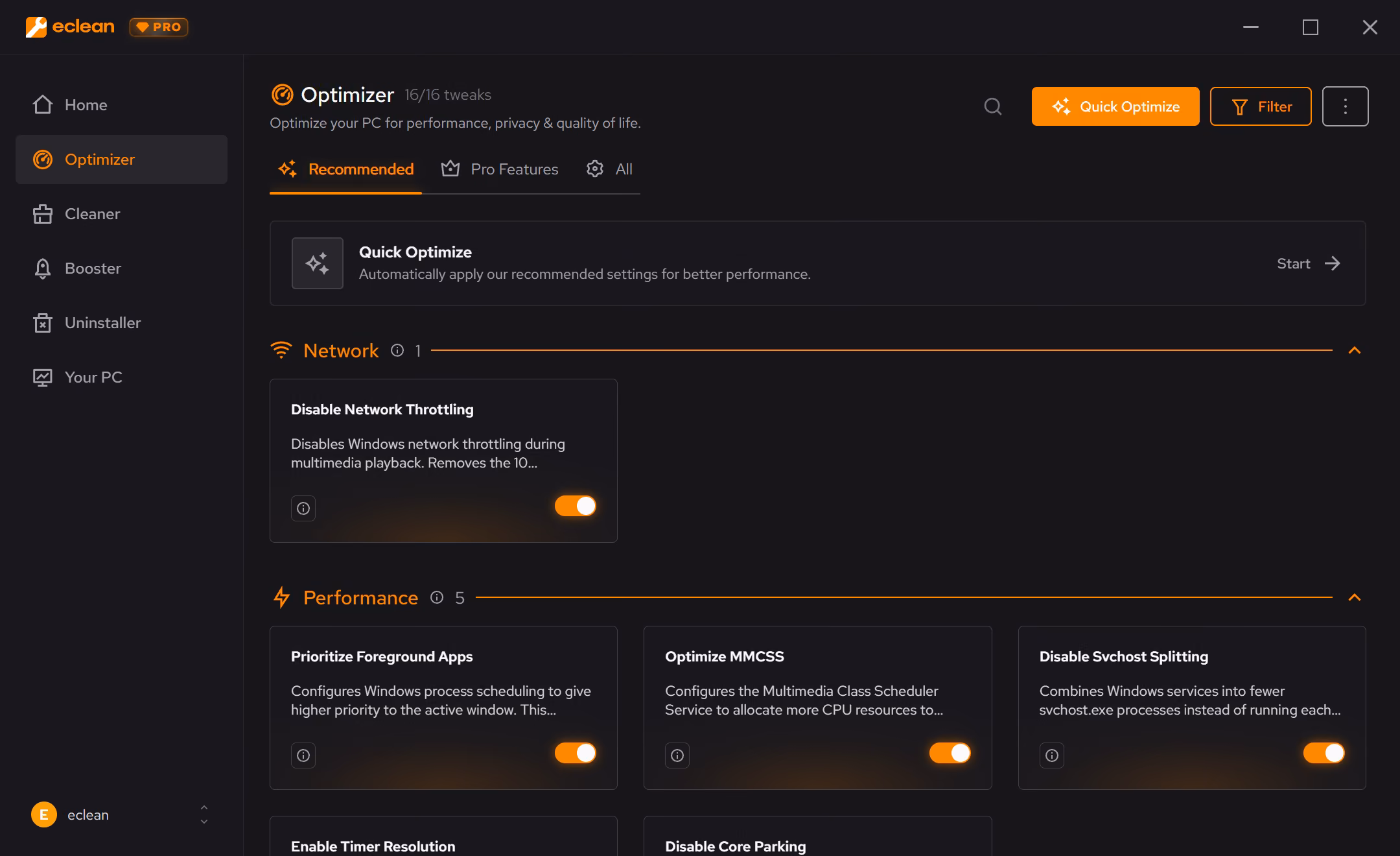The image size is (1400, 856).
Task: Click the Your PC monitor icon in sidebar
Action: pos(43,377)
